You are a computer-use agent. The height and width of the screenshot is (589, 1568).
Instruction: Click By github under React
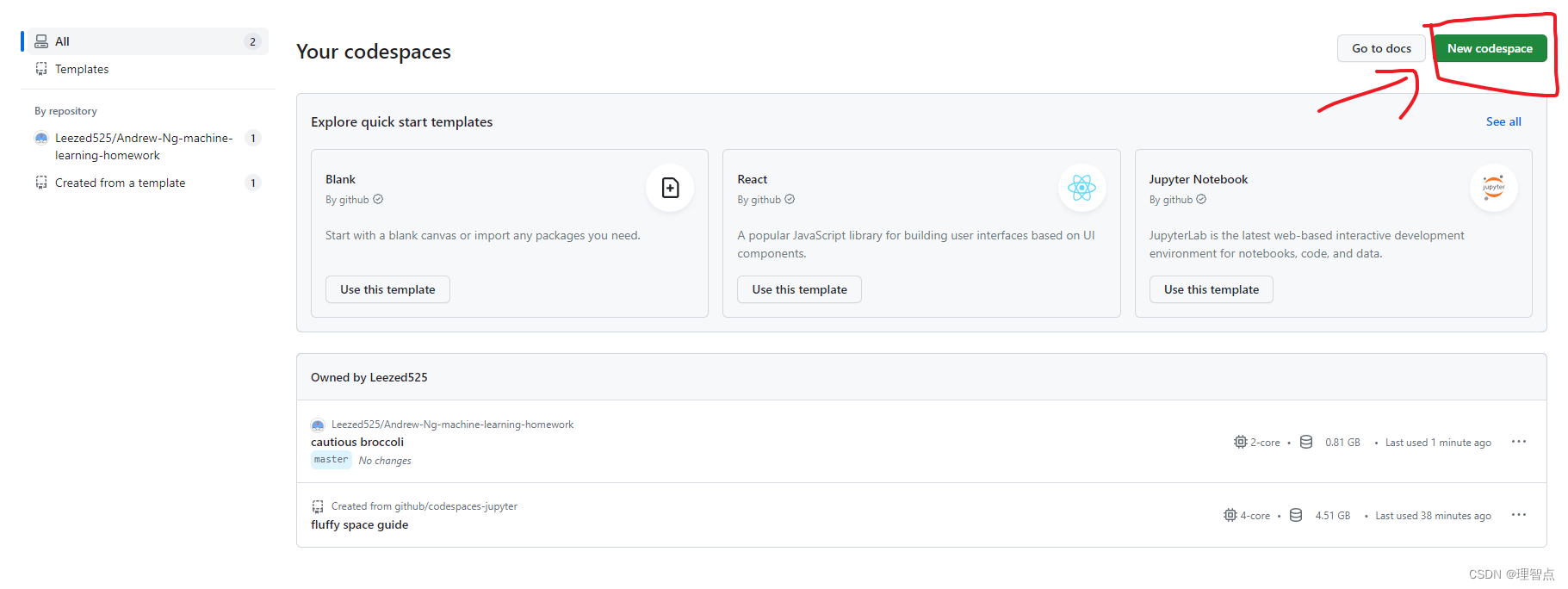(759, 200)
